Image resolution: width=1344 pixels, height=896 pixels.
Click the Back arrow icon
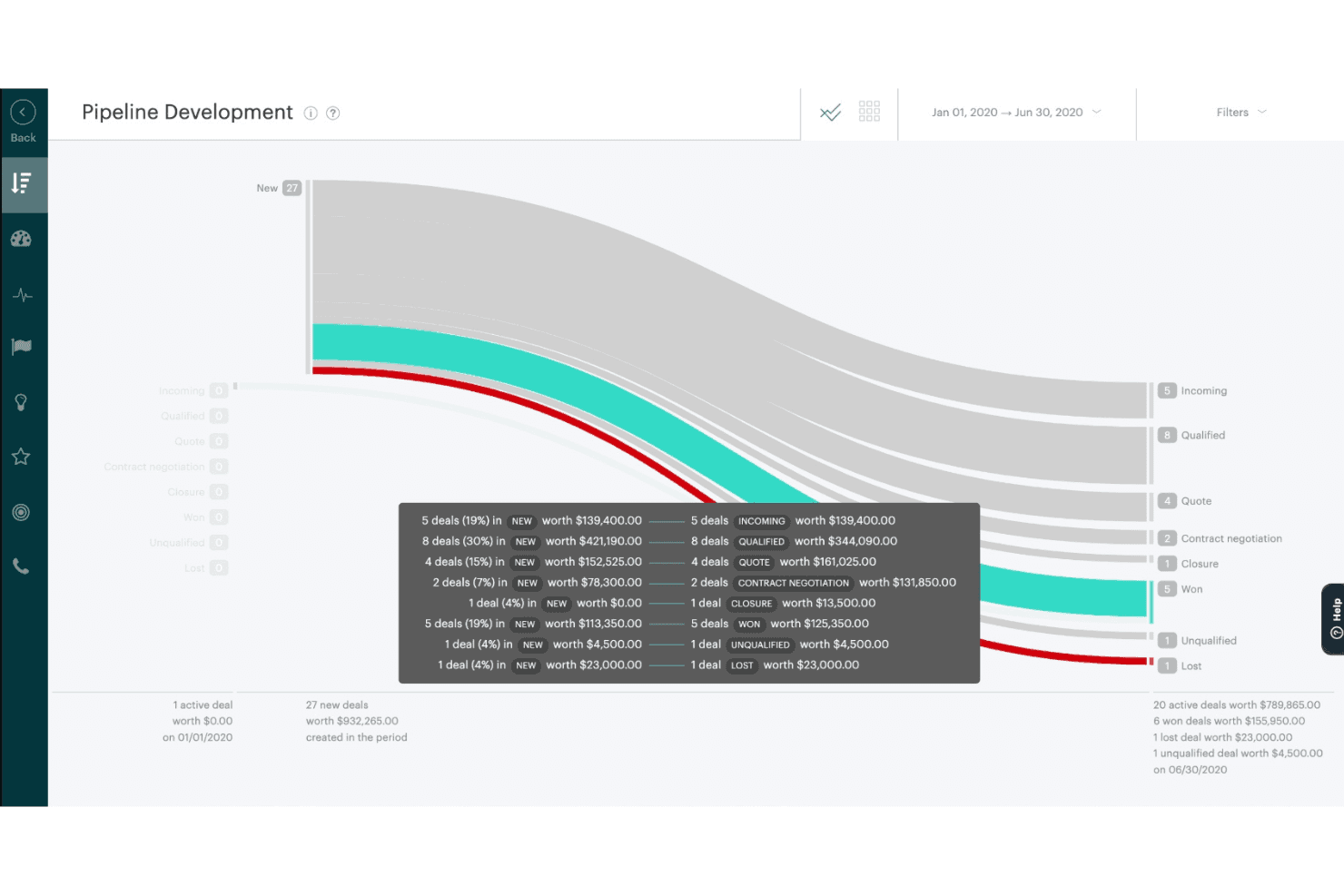(x=23, y=112)
